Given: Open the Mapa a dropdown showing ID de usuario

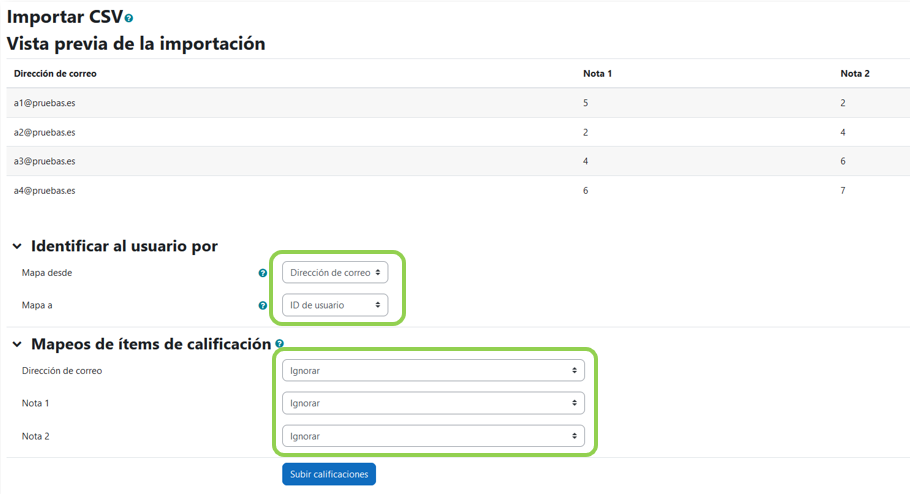Looking at the screenshot, I should point(334,305).
